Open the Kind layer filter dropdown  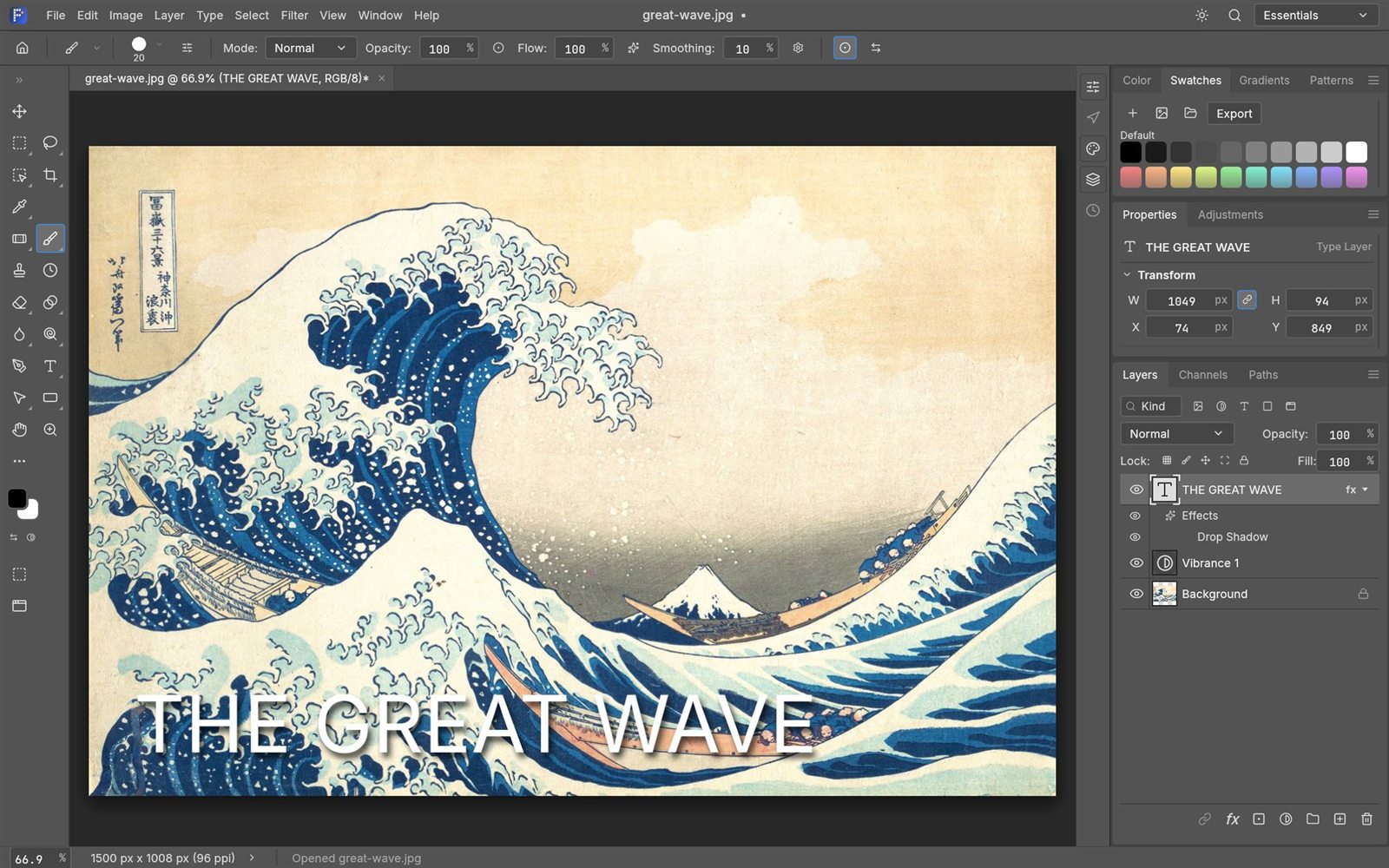coord(1151,406)
